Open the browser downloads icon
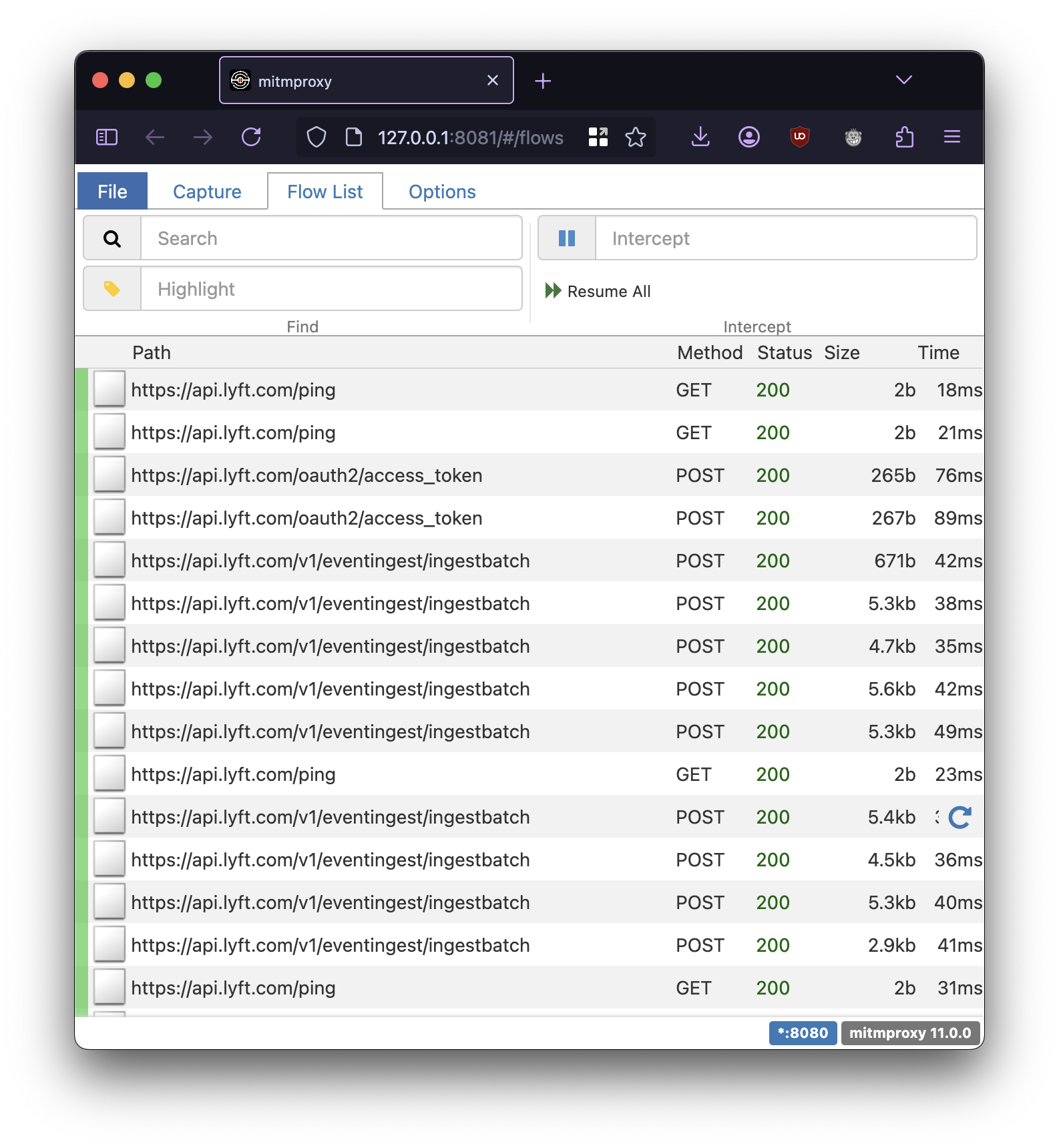The width and height of the screenshot is (1059, 1148). point(700,137)
